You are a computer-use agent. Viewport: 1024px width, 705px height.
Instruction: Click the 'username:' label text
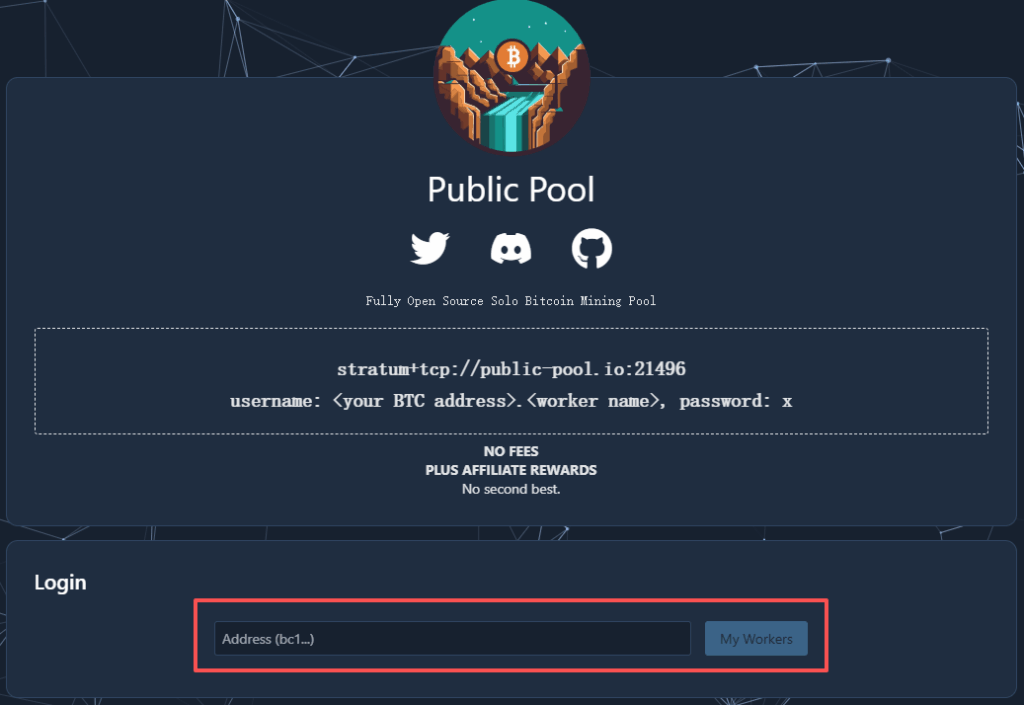(x=275, y=401)
